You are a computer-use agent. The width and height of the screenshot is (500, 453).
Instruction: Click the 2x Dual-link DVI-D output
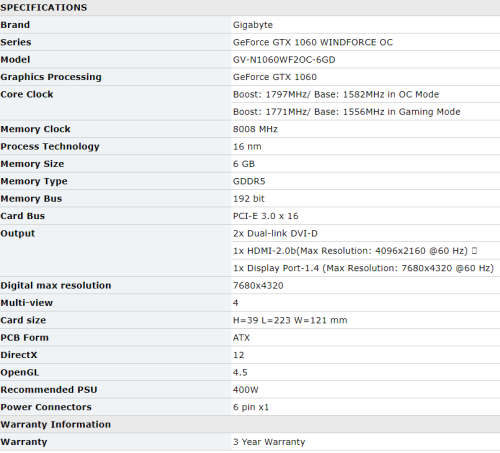(x=275, y=233)
